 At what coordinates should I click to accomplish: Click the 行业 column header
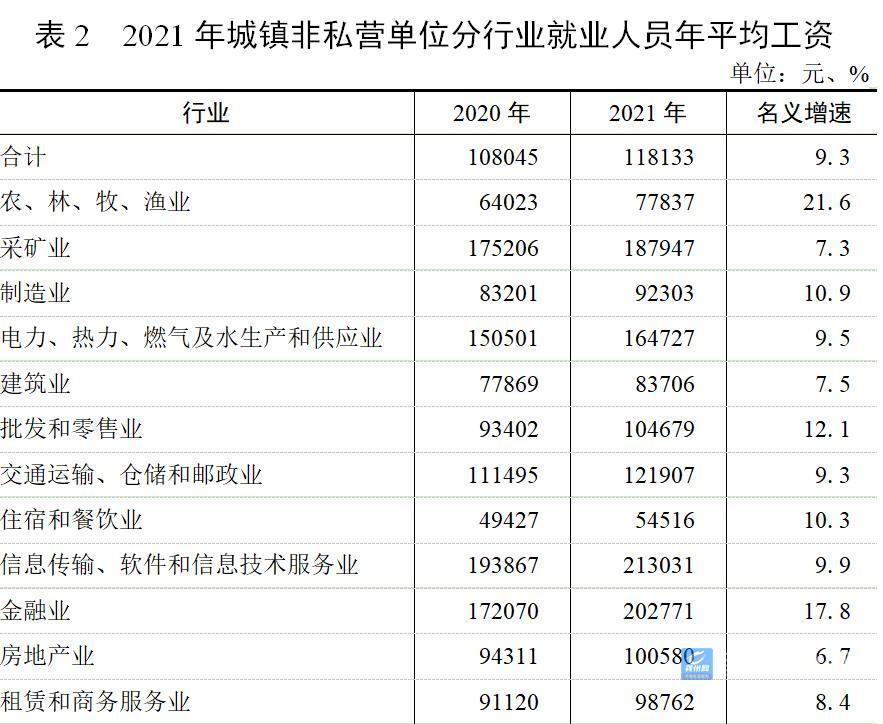(206, 113)
